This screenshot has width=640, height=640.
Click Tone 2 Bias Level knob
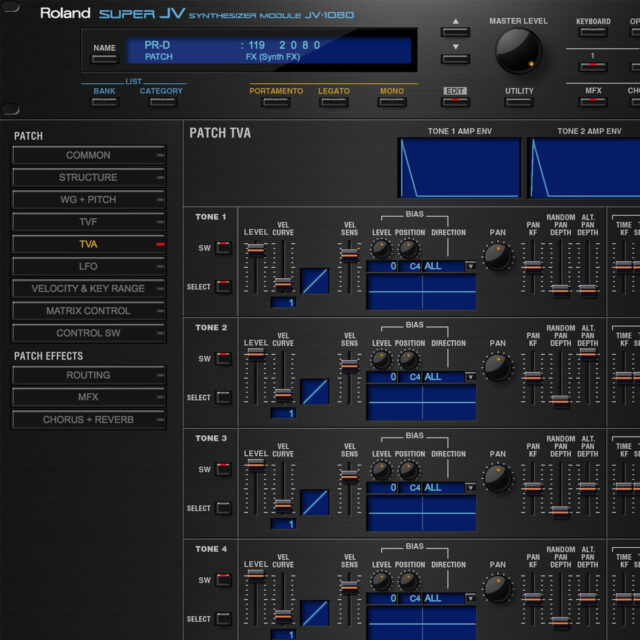[x=381, y=360]
